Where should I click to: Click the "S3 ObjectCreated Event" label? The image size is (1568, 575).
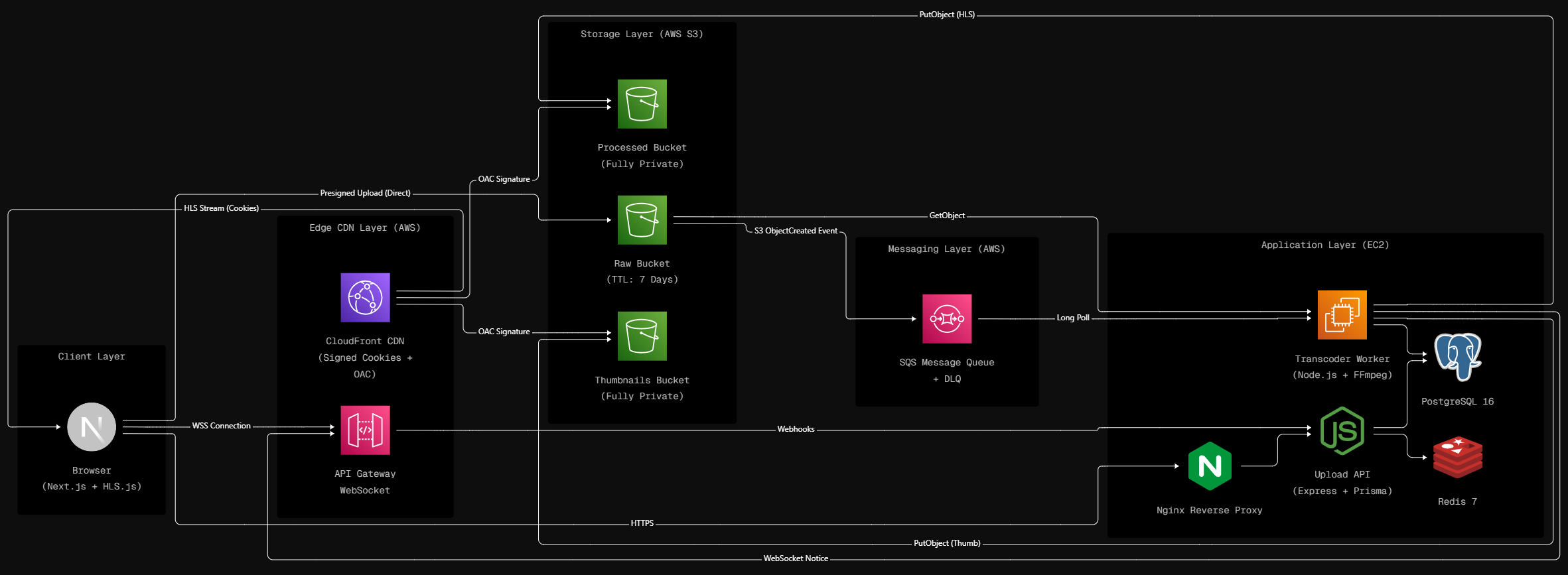click(796, 231)
